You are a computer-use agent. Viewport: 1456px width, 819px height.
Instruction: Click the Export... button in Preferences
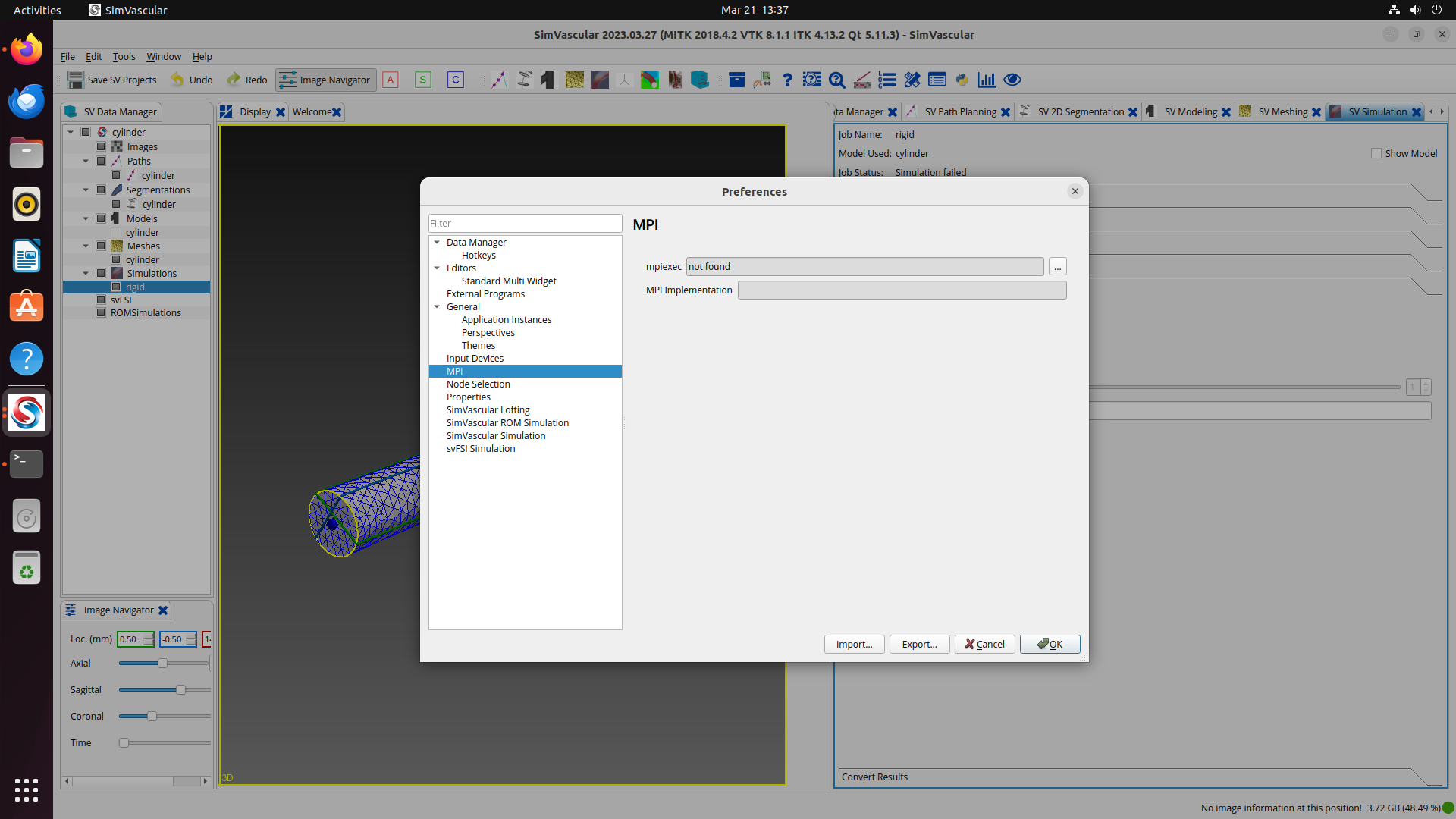(920, 644)
